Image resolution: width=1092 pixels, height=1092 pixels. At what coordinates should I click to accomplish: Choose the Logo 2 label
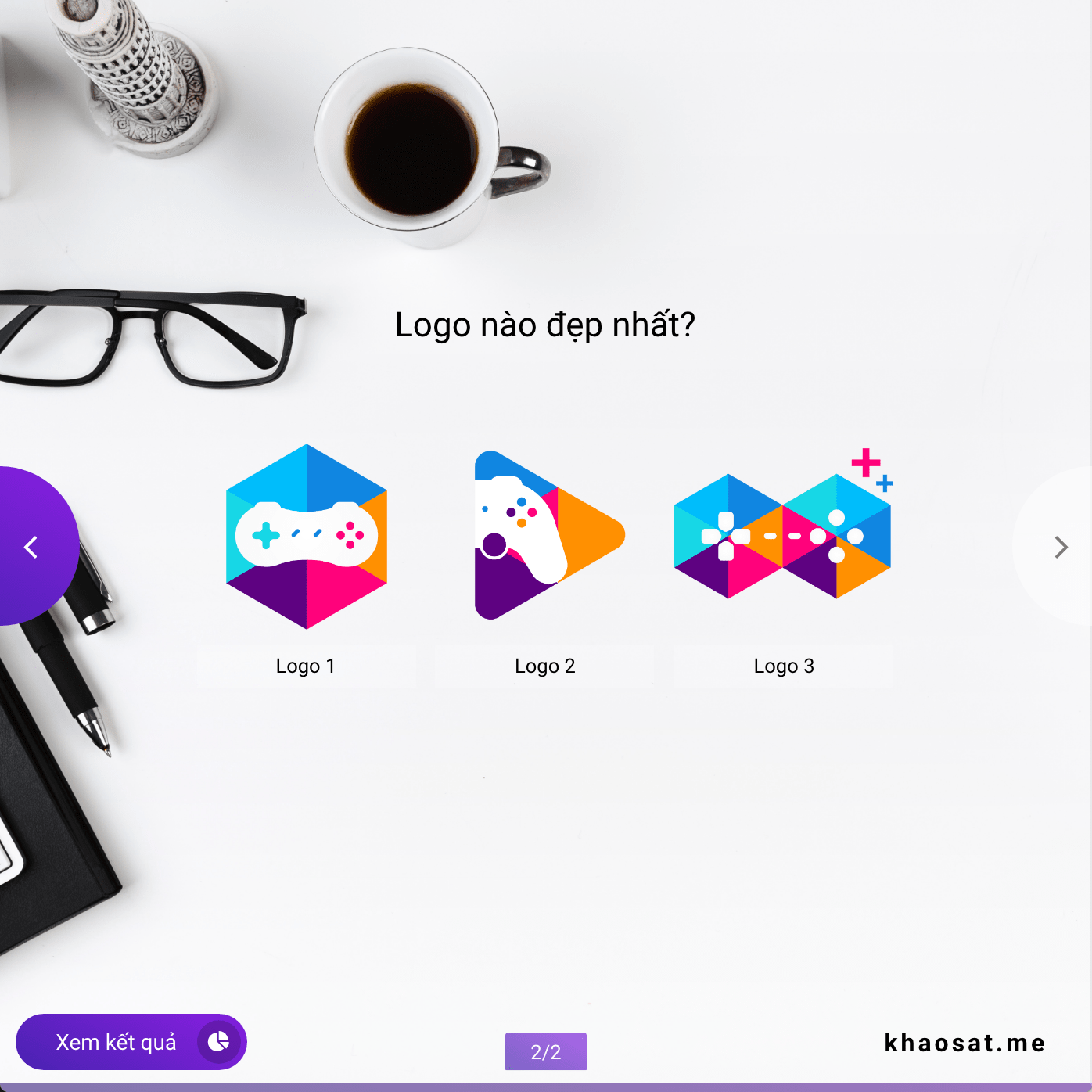pyautogui.click(x=544, y=666)
